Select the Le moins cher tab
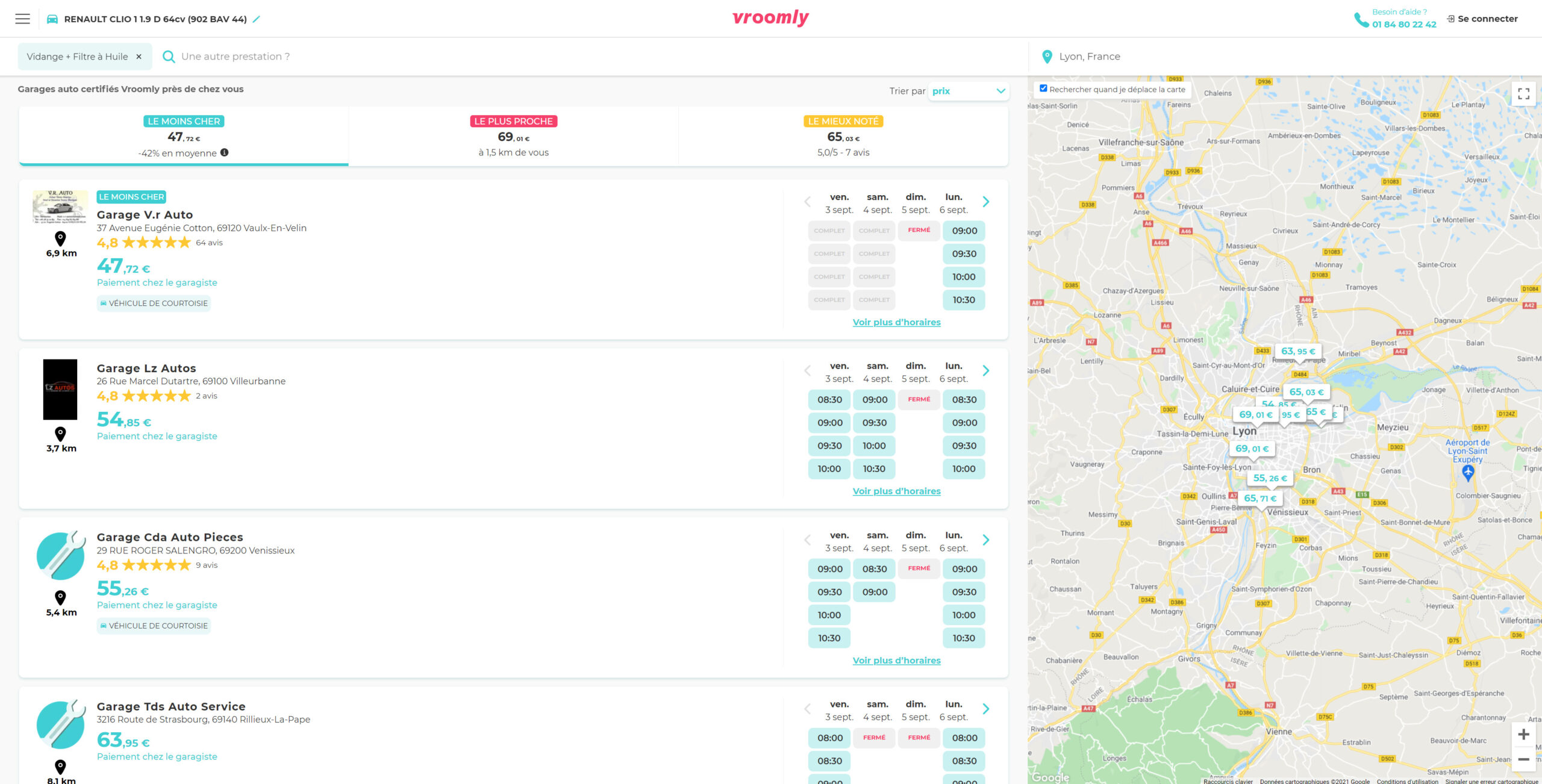Viewport: 1542px width, 784px height. (x=184, y=137)
